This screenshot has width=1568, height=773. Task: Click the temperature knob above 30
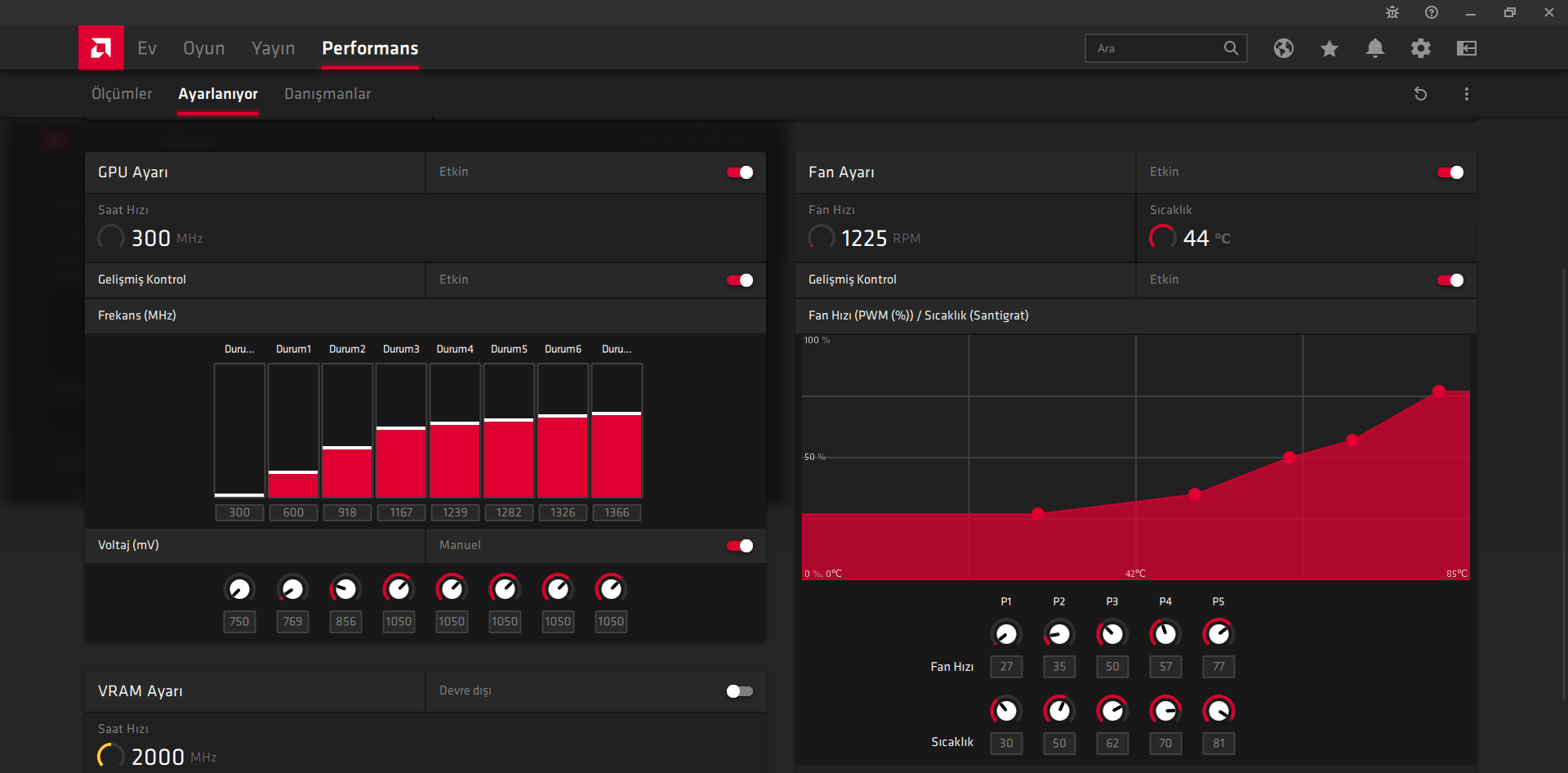[1006, 710]
